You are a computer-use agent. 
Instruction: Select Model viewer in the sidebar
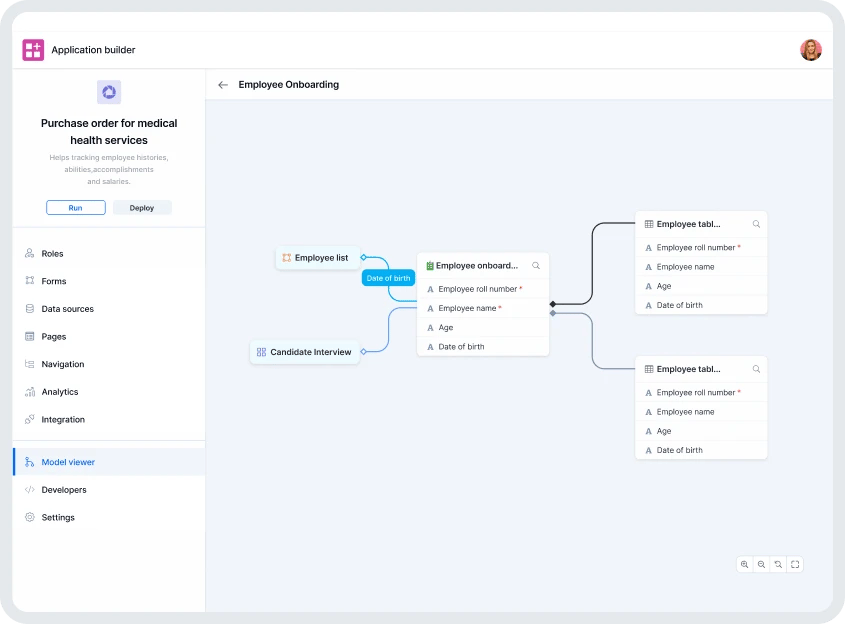coord(109,462)
